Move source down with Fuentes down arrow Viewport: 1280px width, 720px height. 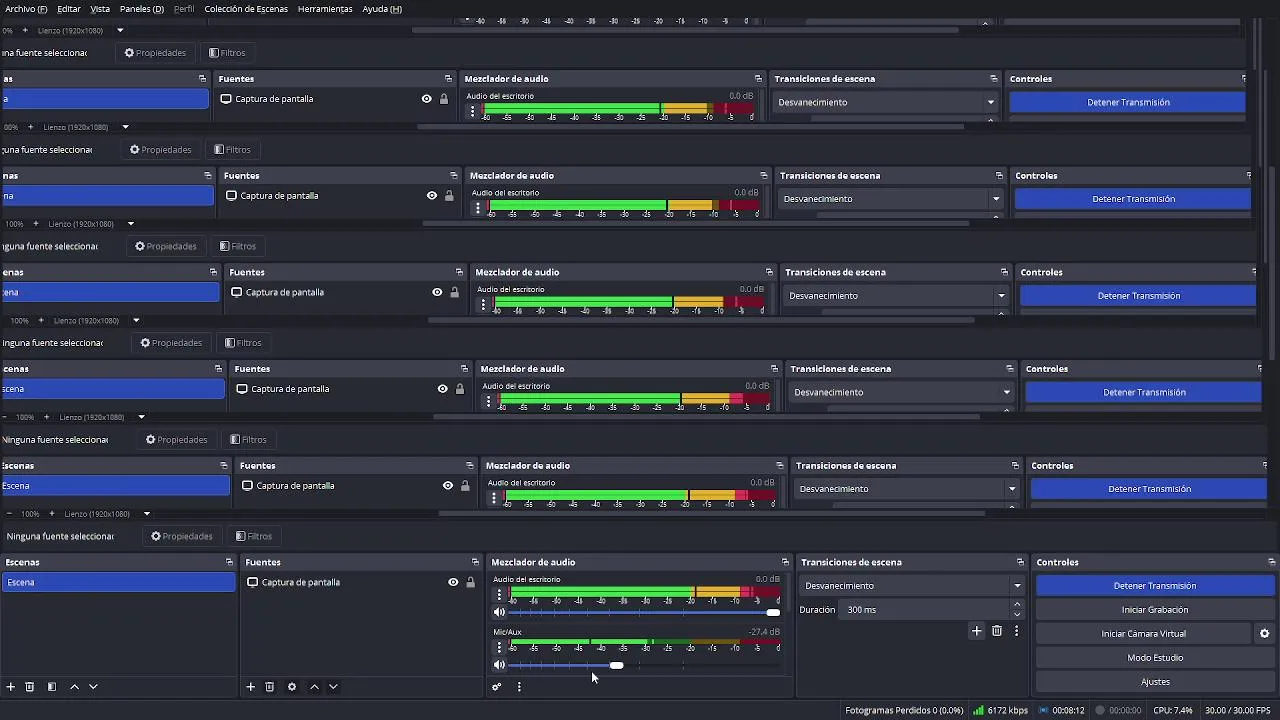point(333,687)
